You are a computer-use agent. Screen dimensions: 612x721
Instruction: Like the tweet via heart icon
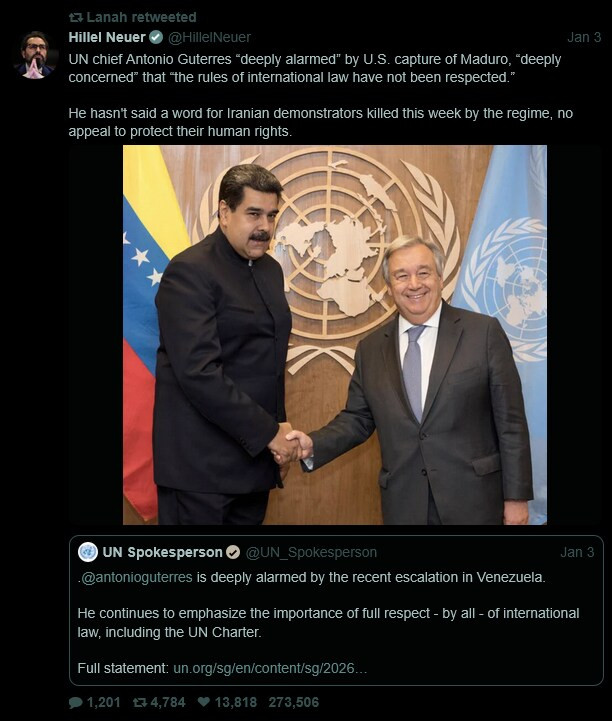click(x=204, y=702)
